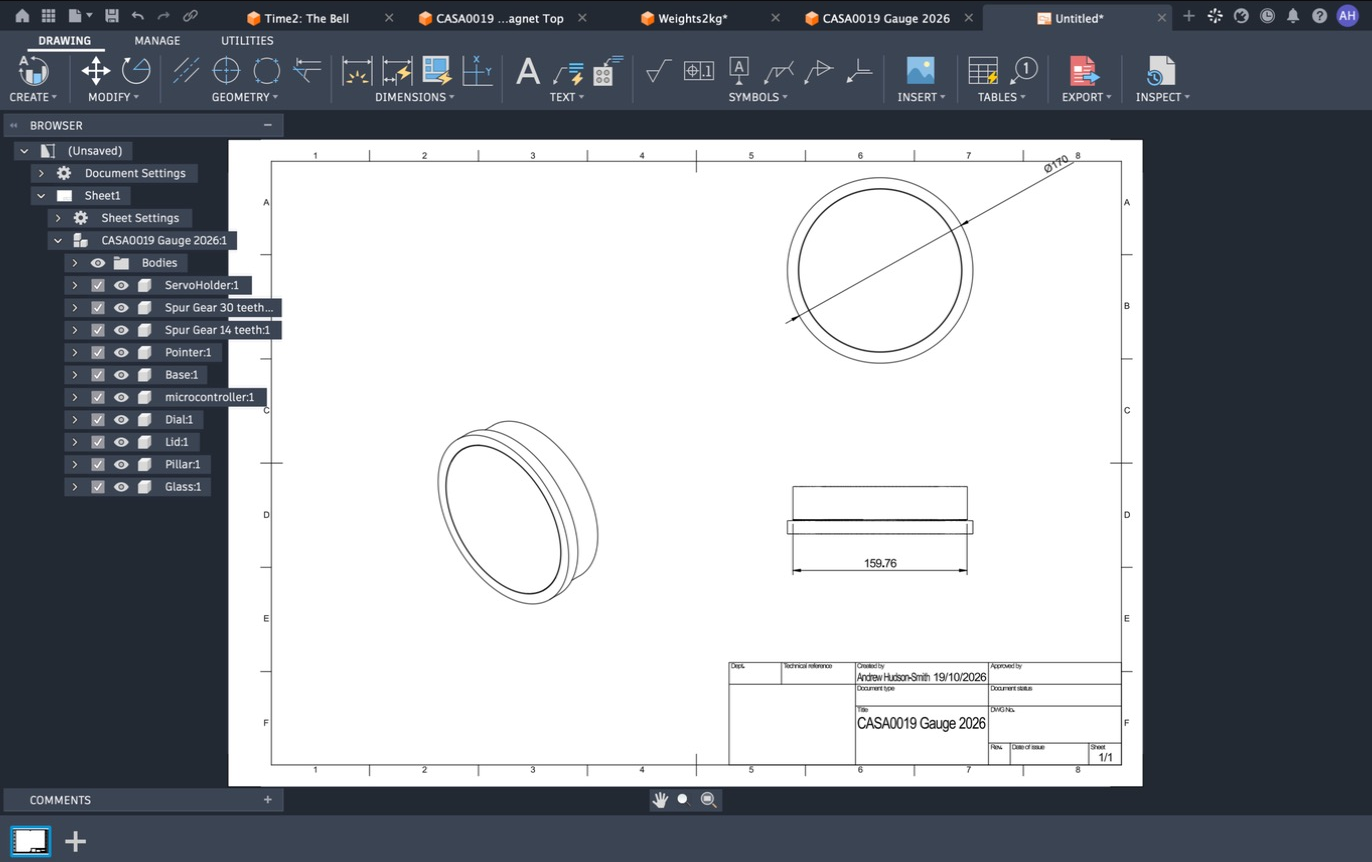Toggle the Glass:1 checkbox

click(x=98, y=487)
